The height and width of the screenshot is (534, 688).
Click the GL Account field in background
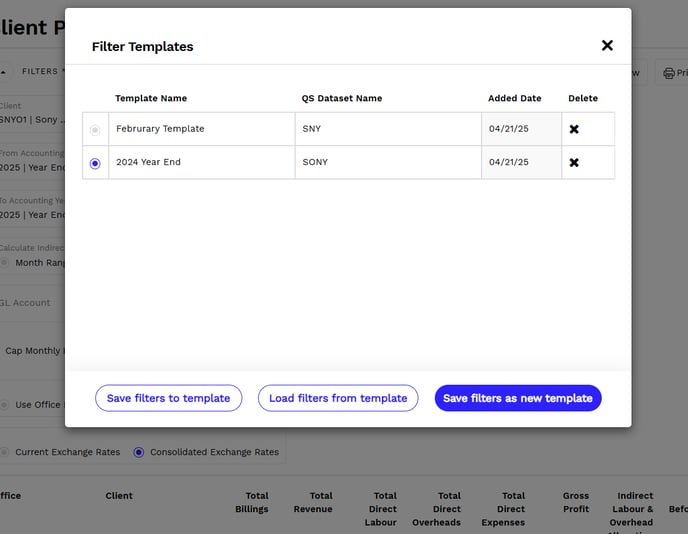(32, 303)
